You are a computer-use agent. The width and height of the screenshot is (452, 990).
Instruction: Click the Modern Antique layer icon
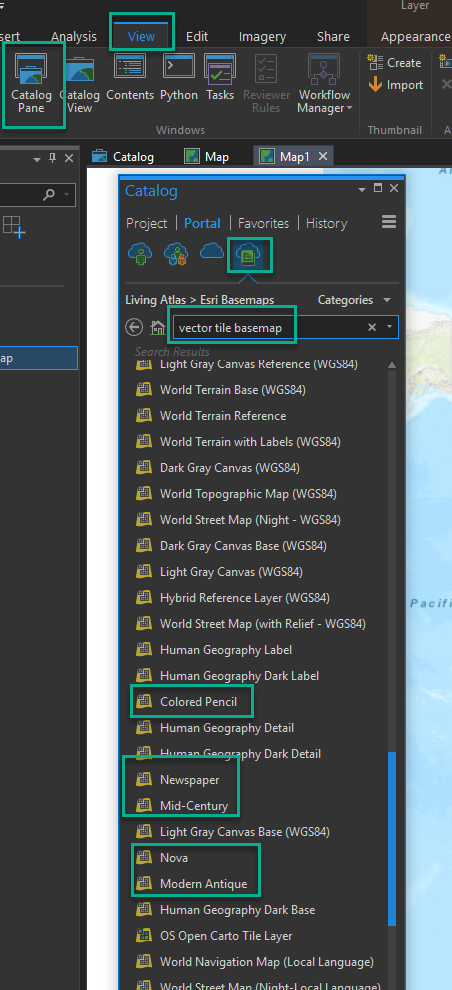pyautogui.click(x=145, y=883)
